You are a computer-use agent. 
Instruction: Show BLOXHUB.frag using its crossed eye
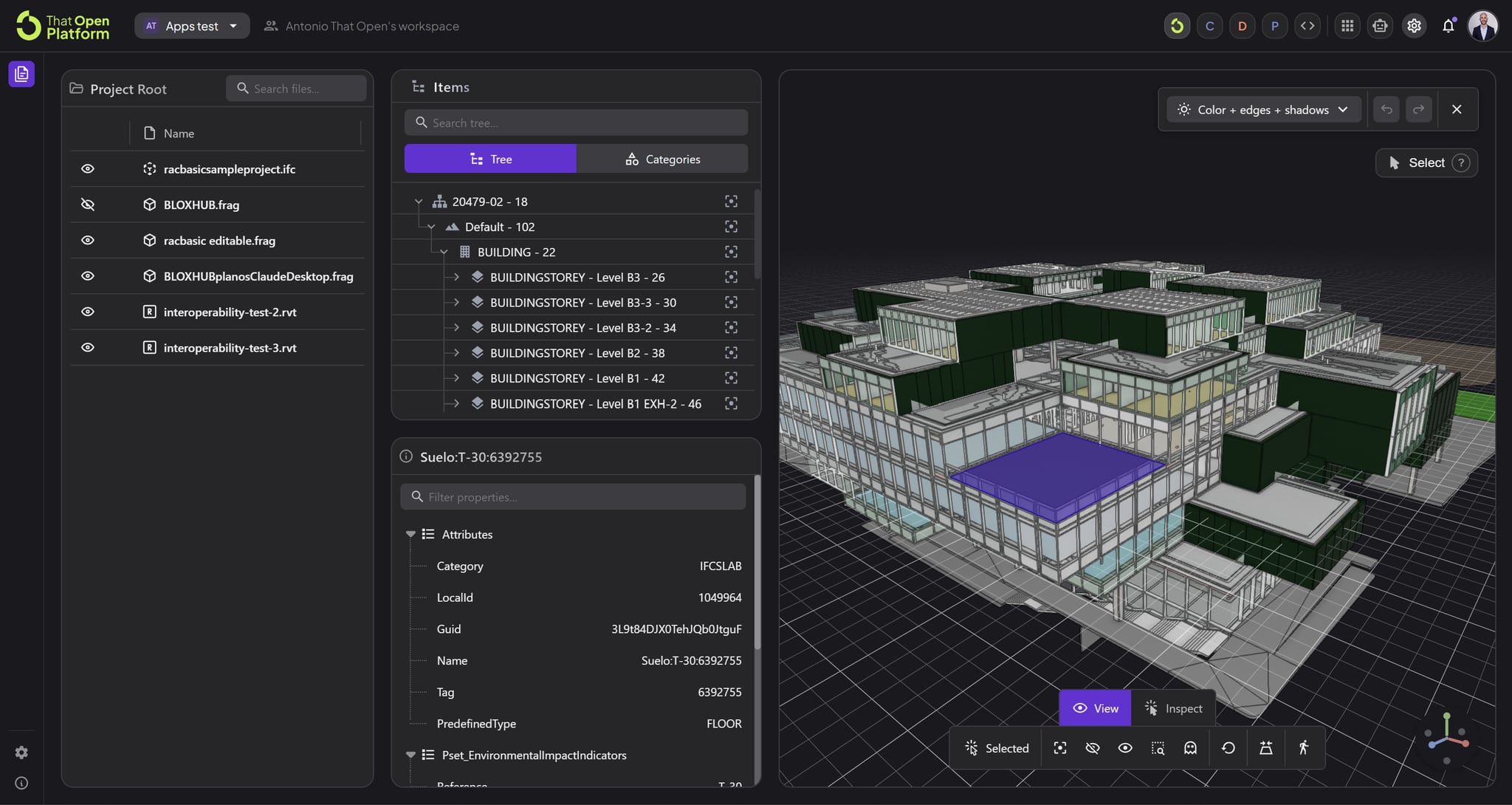pyautogui.click(x=88, y=205)
